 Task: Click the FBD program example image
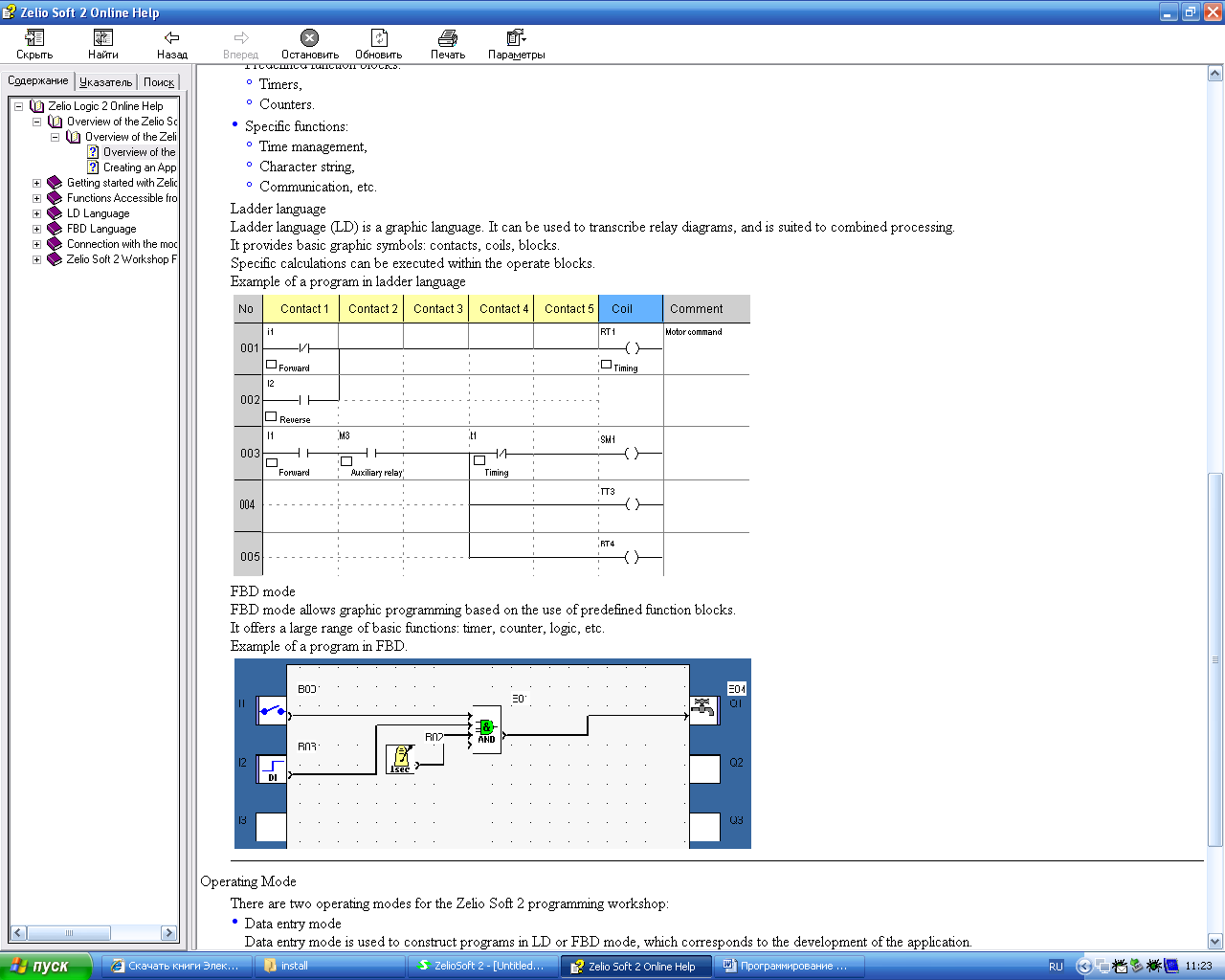point(493,753)
